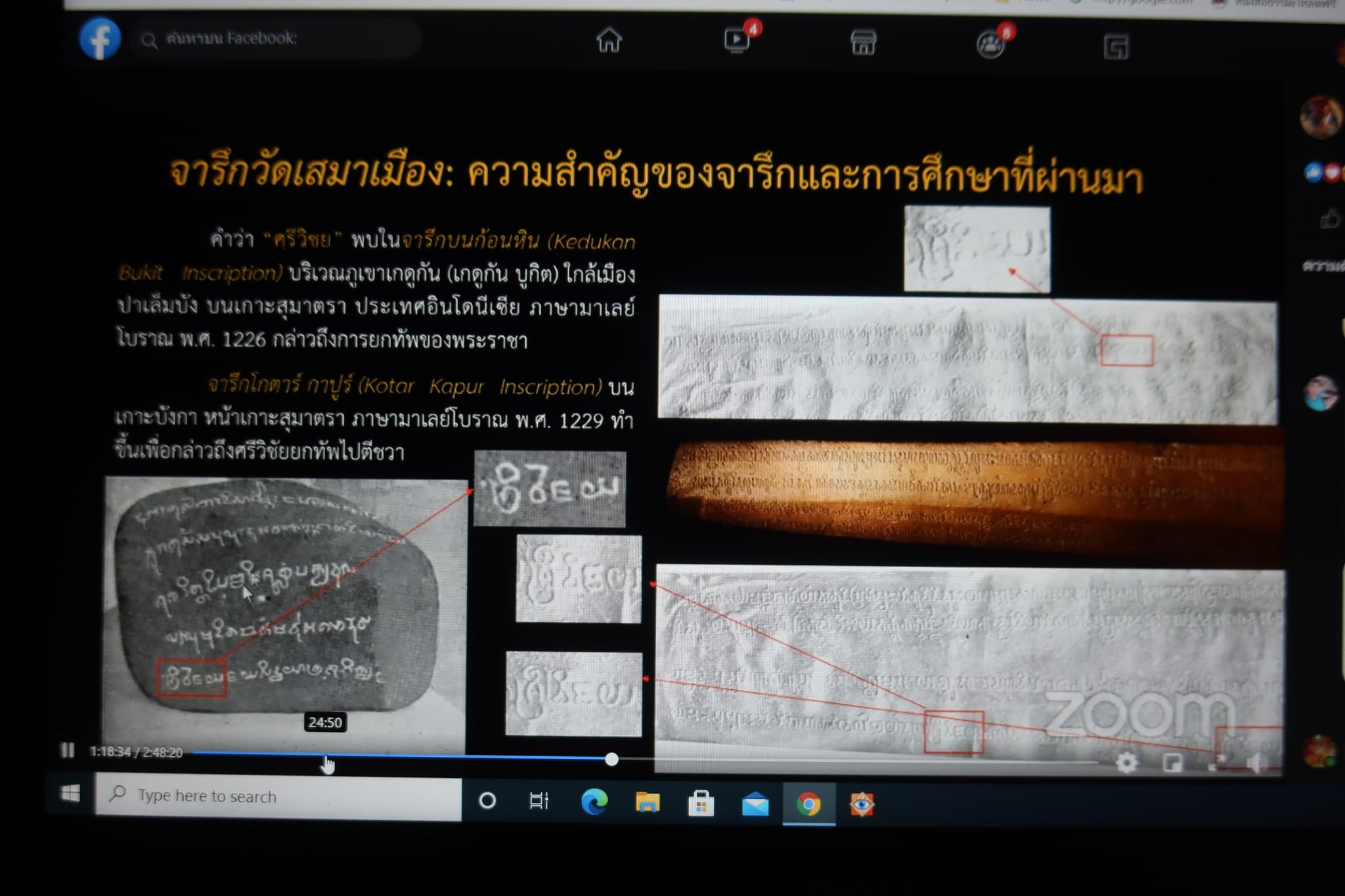Click the Cortana circle icon
The image size is (1345, 896).
pyautogui.click(x=487, y=800)
